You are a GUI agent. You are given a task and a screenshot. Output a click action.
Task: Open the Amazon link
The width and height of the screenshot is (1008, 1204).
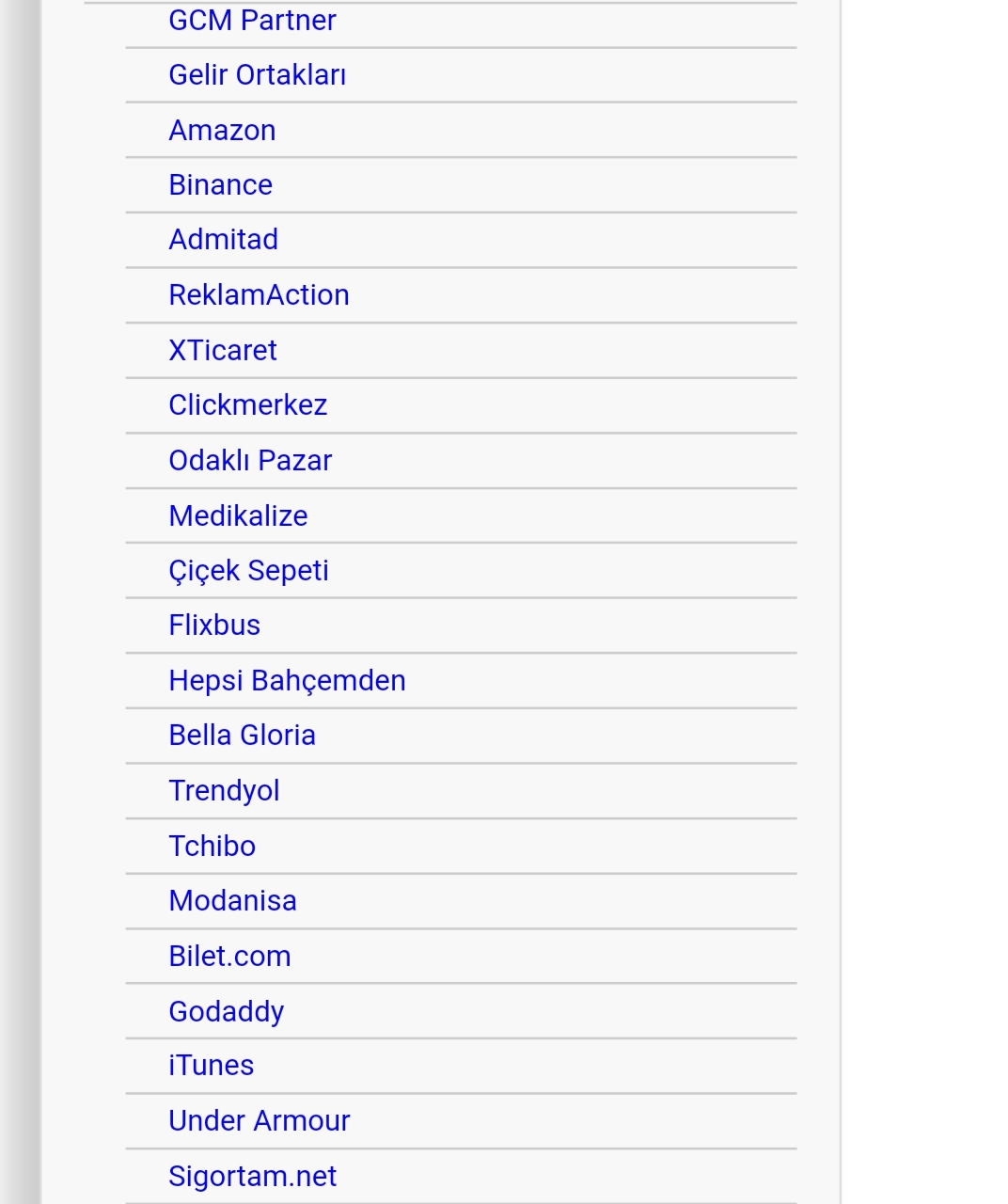(x=222, y=131)
